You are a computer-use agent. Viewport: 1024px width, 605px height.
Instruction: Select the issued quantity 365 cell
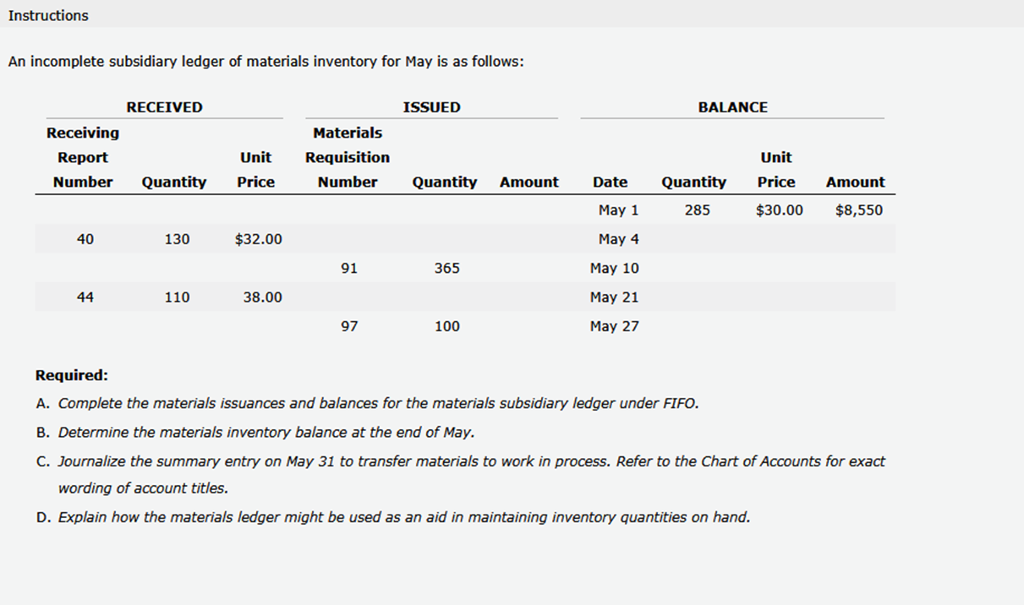[447, 268]
